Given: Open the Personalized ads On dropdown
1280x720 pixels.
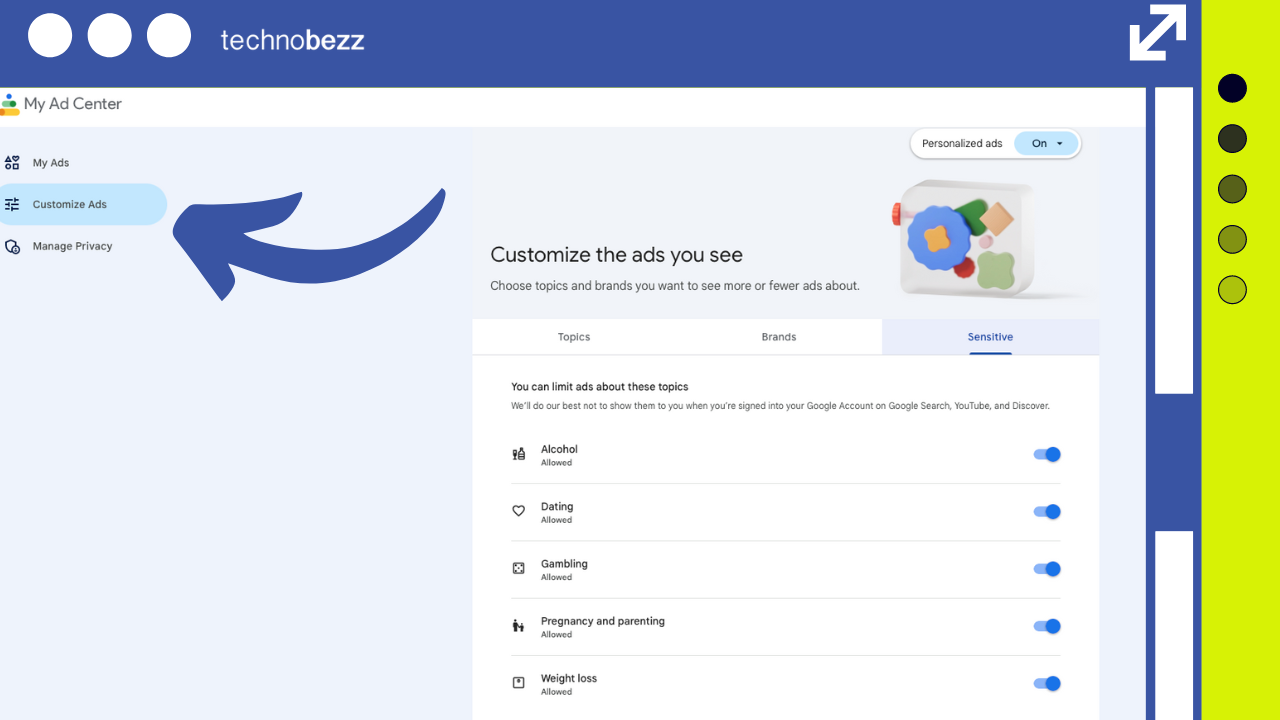Looking at the screenshot, I should point(1047,143).
